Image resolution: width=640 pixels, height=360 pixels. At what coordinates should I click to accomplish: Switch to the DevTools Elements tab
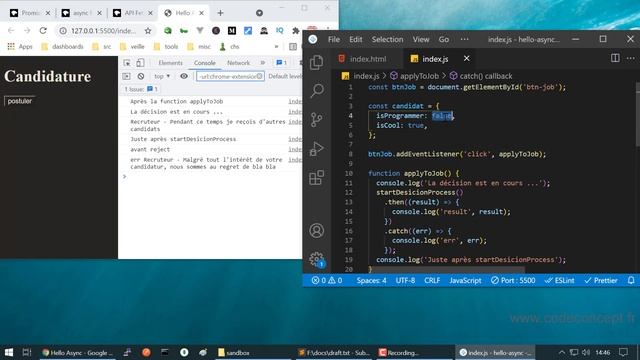171,63
